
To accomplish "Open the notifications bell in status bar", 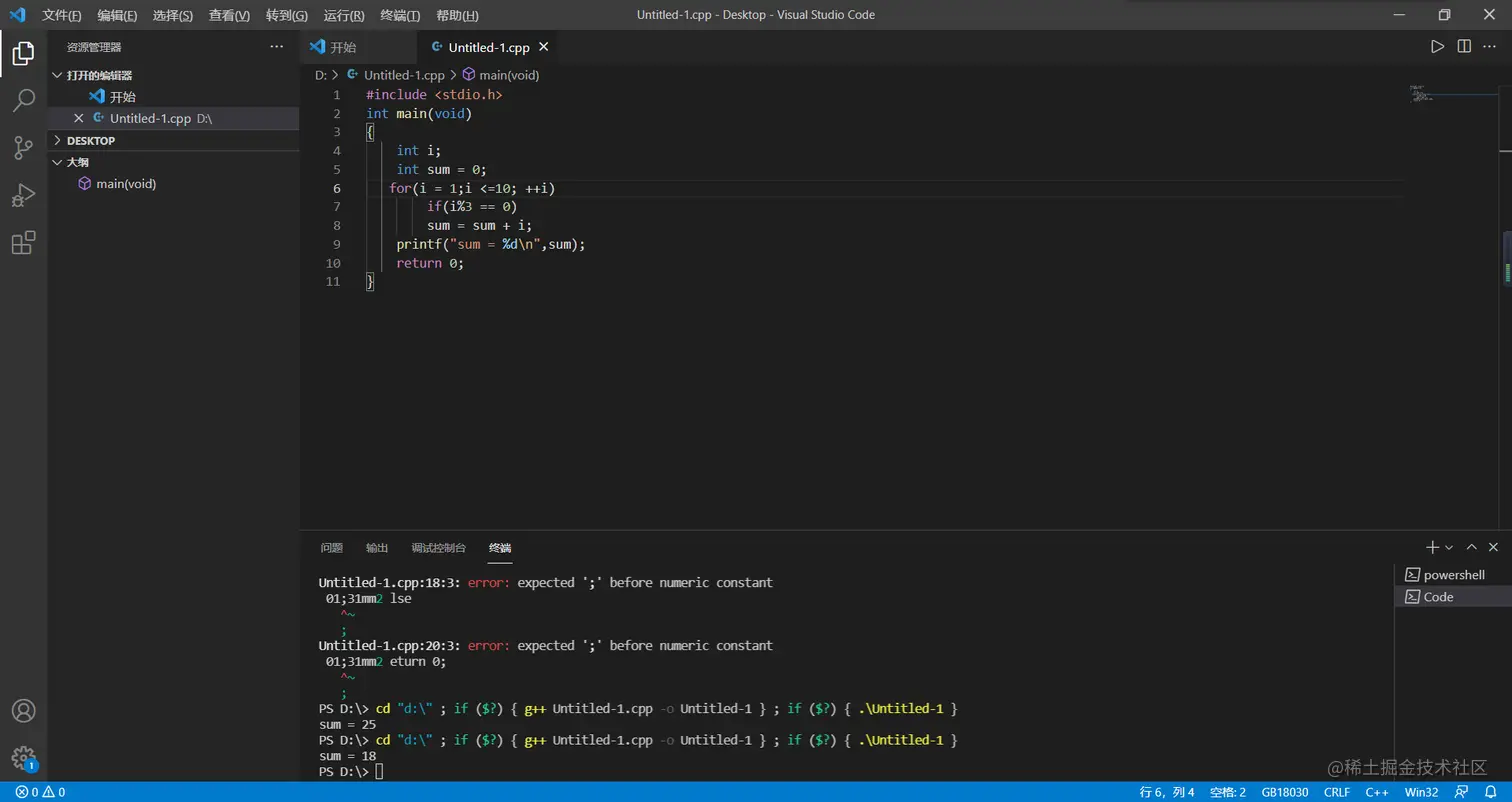I will pyautogui.click(x=1490, y=792).
